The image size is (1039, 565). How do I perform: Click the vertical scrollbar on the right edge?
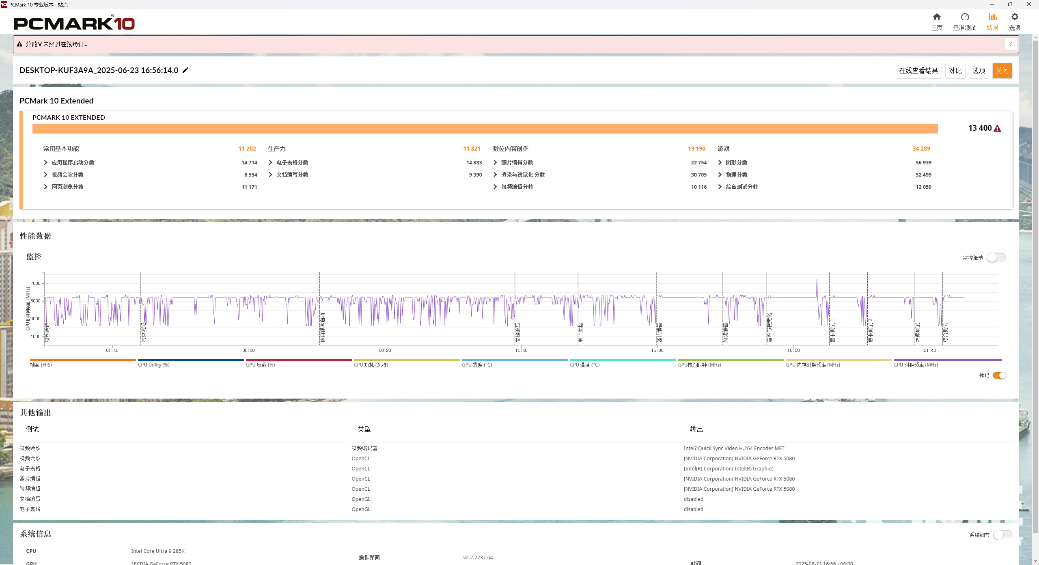tap(1034, 285)
